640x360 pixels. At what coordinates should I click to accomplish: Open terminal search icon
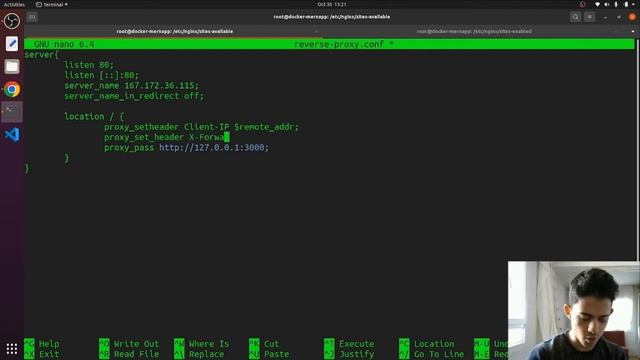(x=576, y=17)
